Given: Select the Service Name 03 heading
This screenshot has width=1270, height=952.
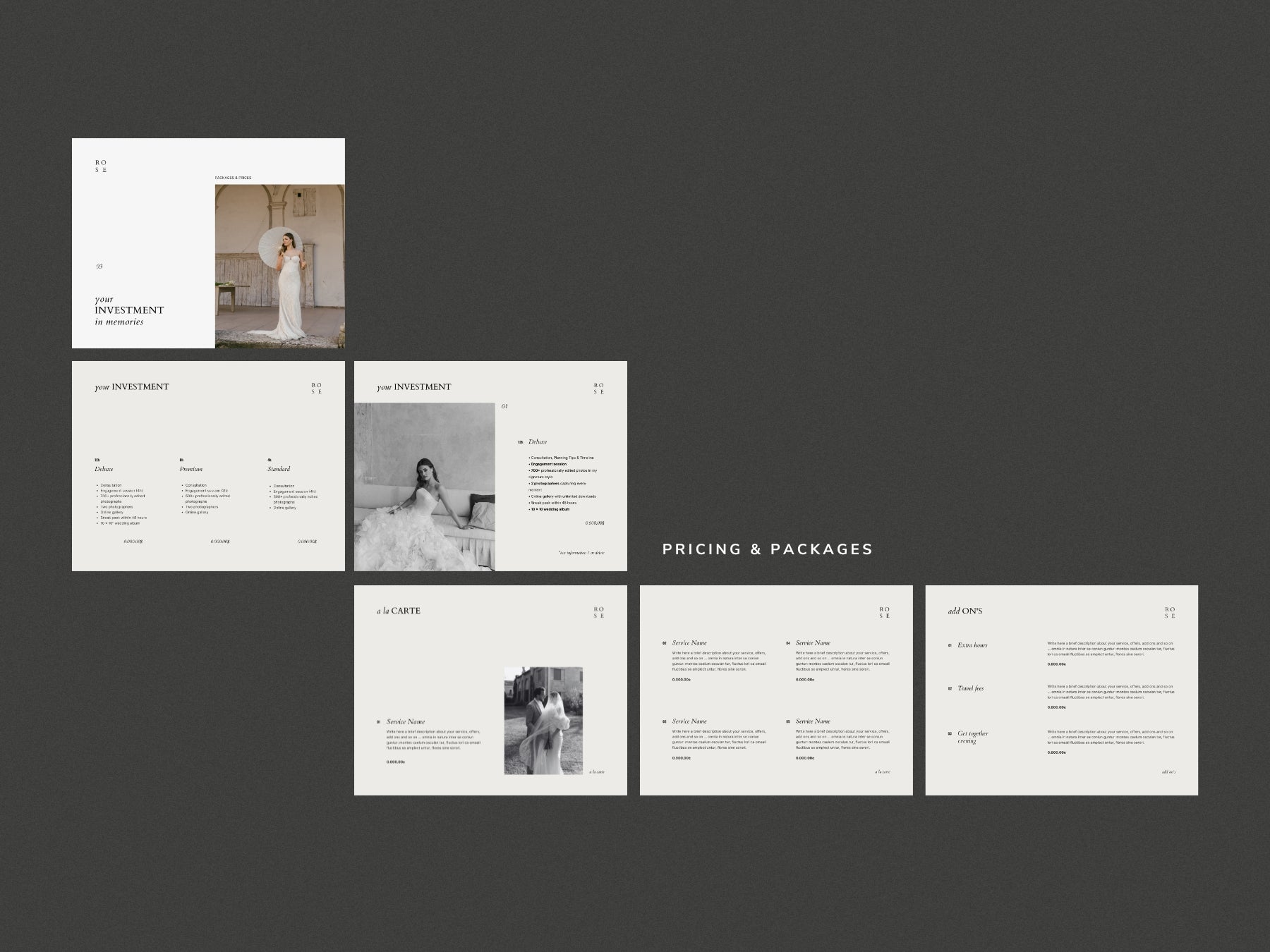Looking at the screenshot, I should coord(689,721).
